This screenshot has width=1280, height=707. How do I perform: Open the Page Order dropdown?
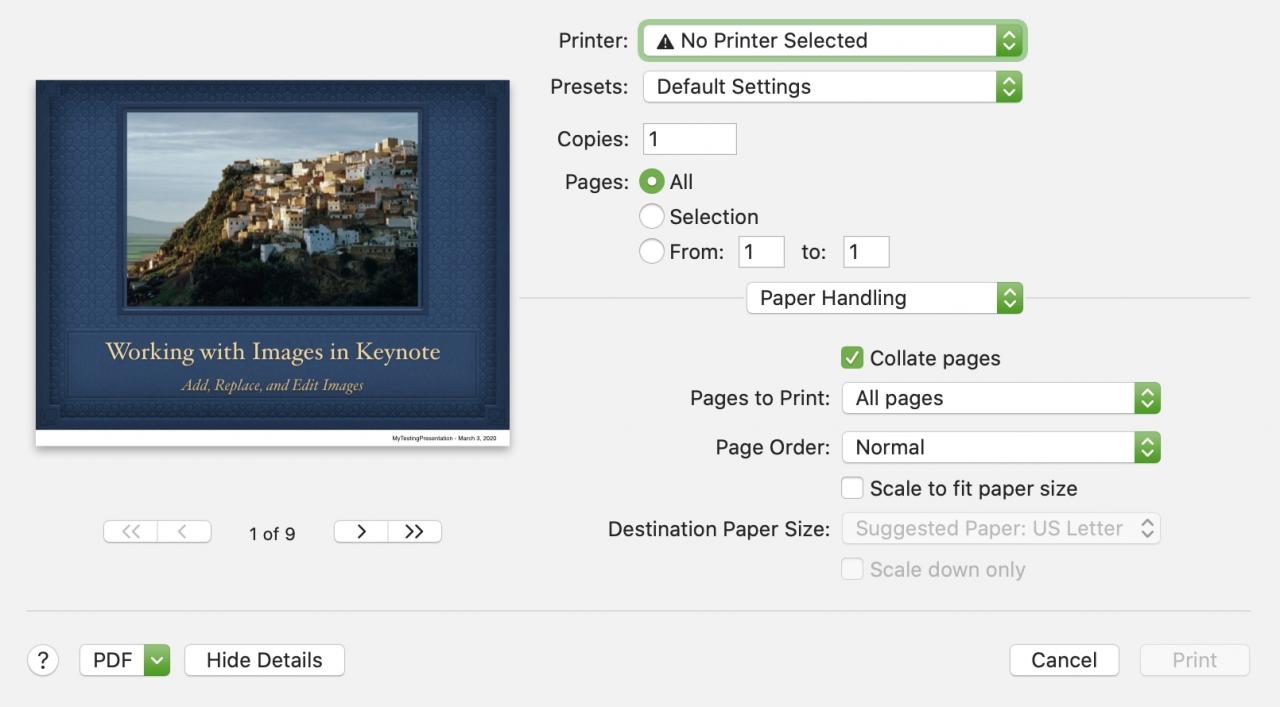coord(1000,447)
